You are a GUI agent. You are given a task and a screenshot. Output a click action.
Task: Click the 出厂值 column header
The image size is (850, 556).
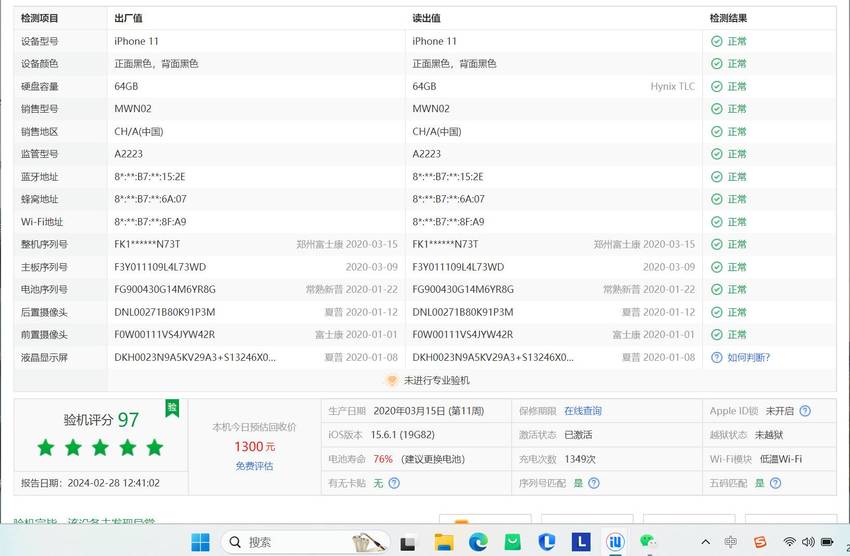tap(128, 18)
